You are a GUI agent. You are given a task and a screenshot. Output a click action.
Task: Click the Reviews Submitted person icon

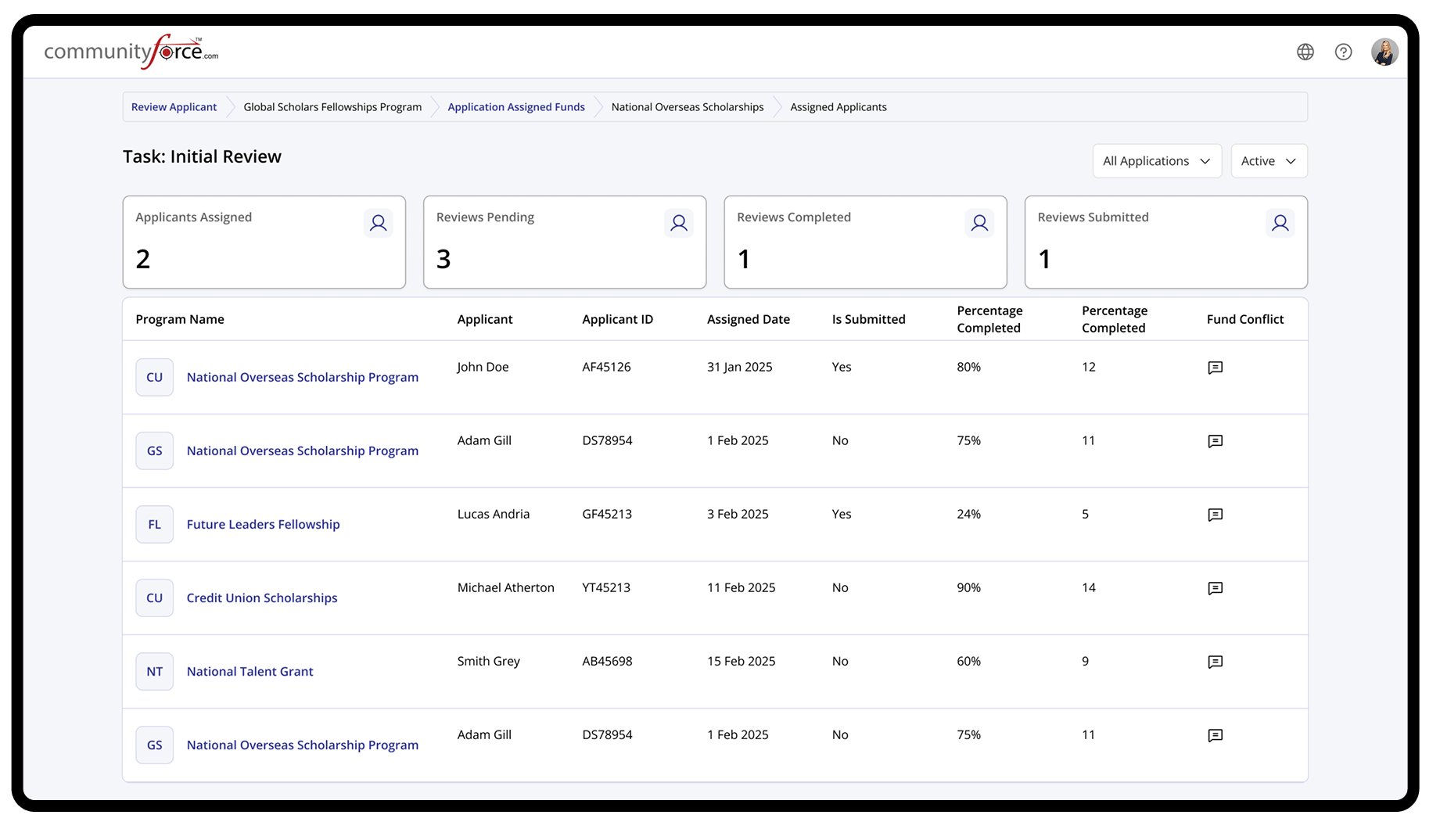[1280, 224]
